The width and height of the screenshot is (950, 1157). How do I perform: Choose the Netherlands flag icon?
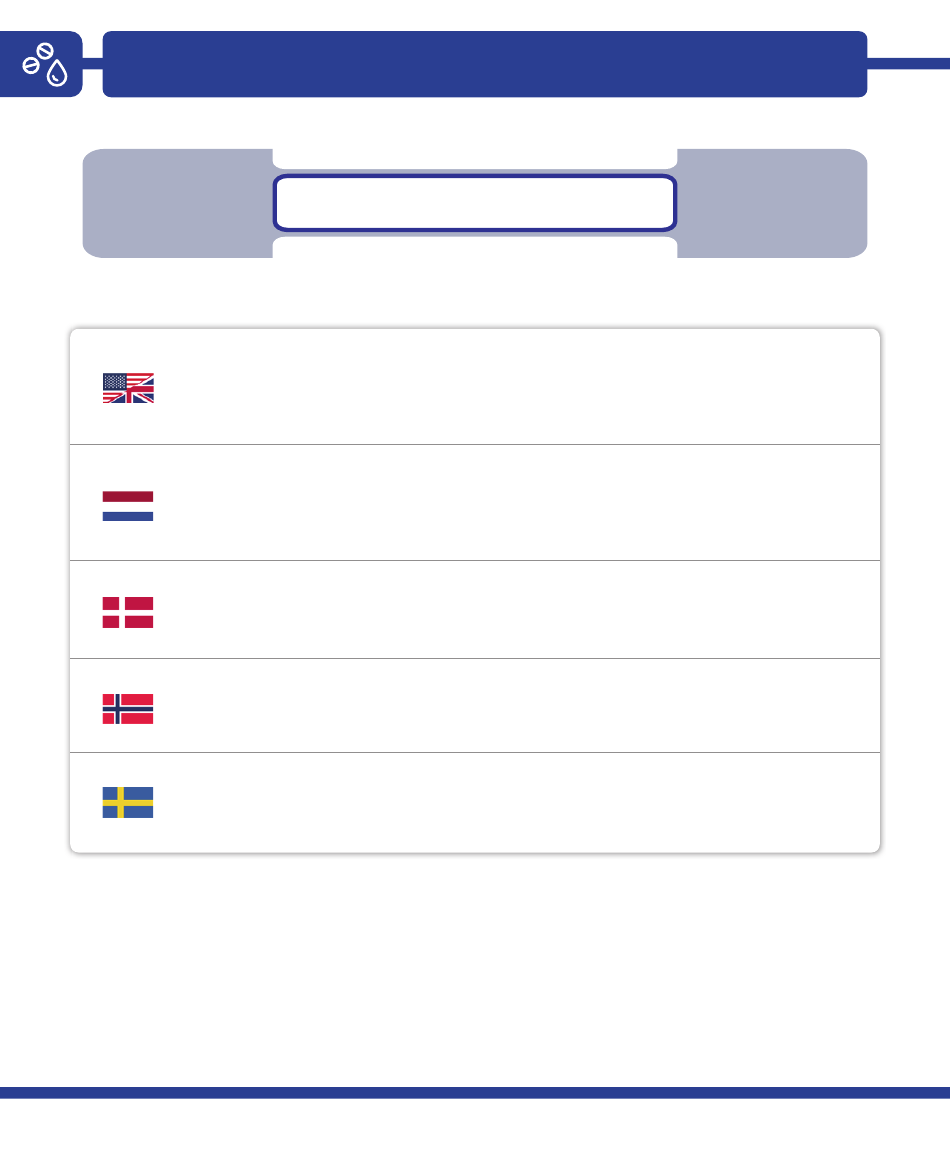[x=128, y=506]
